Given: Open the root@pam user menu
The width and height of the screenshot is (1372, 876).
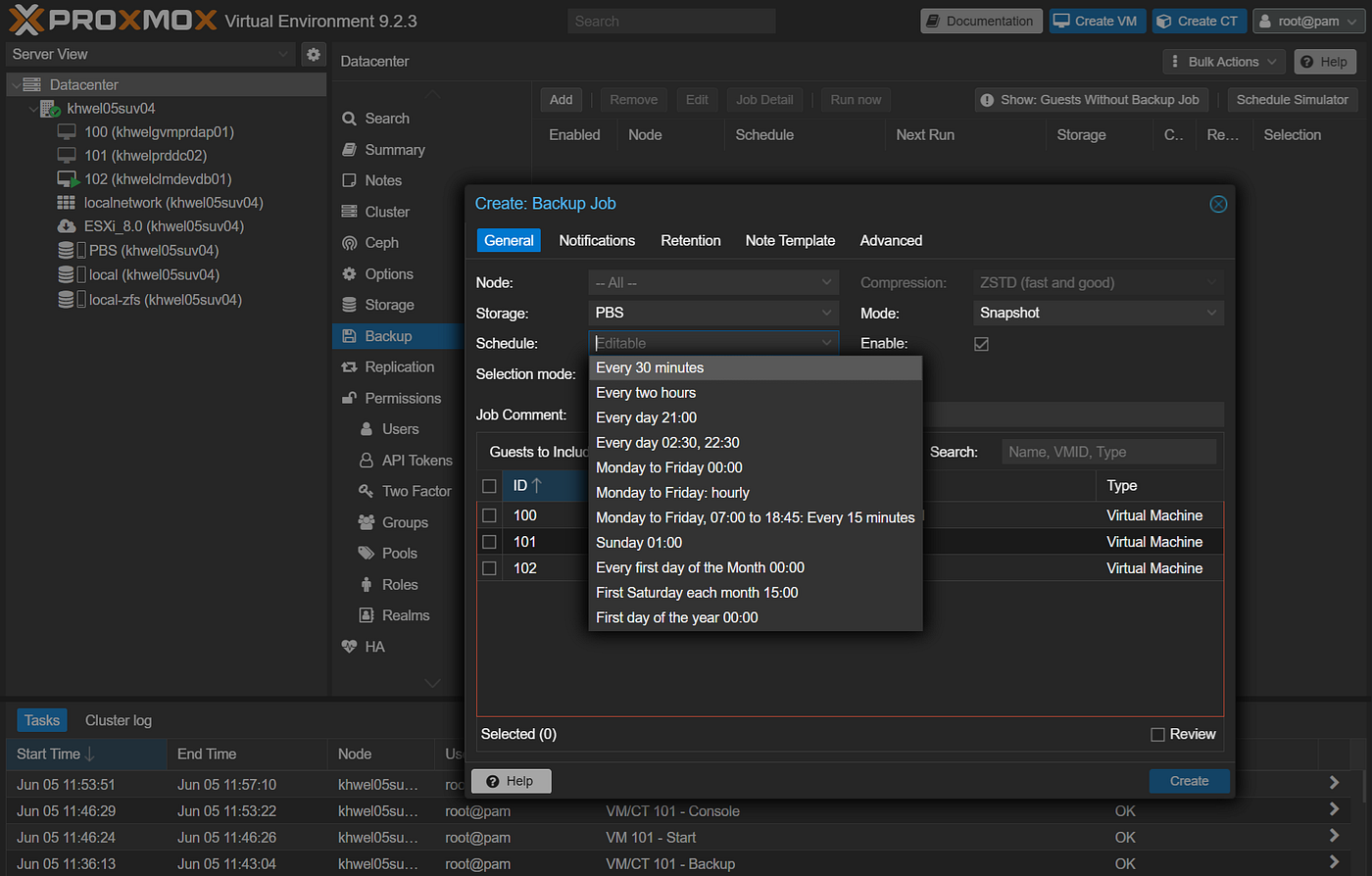Looking at the screenshot, I should (x=1308, y=22).
